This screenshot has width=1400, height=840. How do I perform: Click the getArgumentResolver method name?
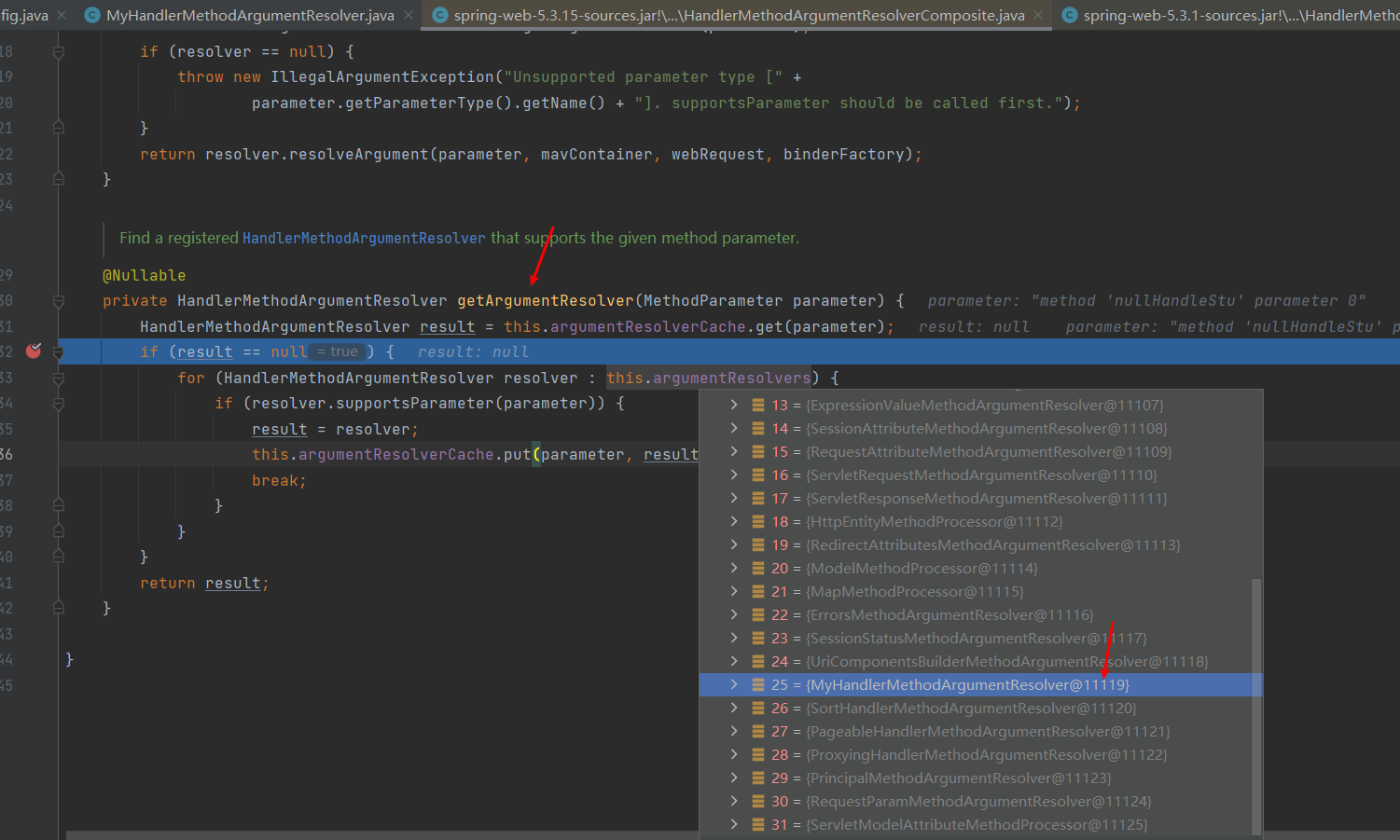pos(546,300)
